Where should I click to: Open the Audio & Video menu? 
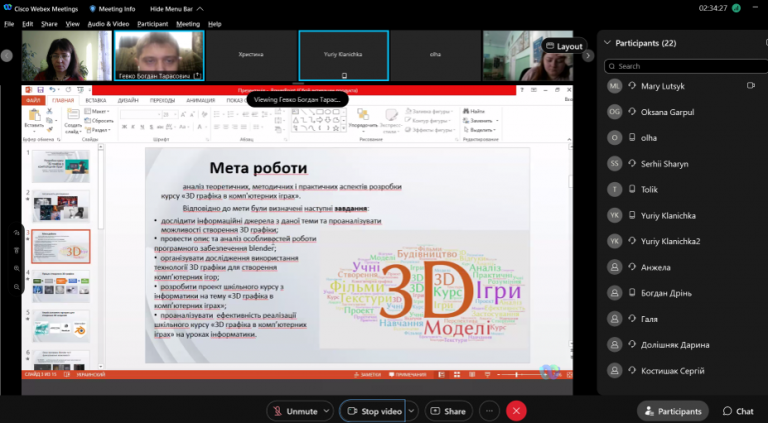[x=108, y=24]
